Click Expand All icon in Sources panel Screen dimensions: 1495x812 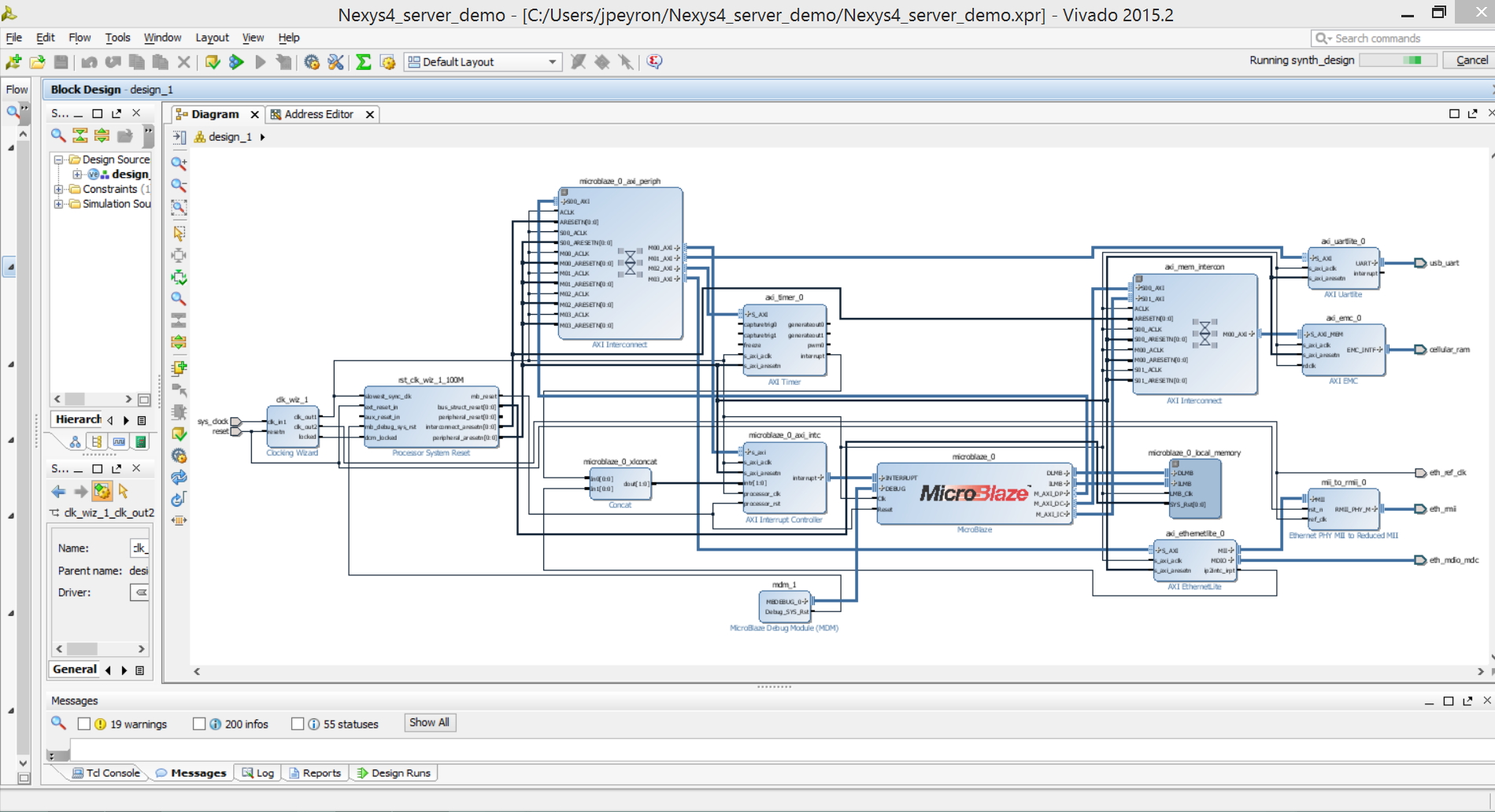[102, 135]
